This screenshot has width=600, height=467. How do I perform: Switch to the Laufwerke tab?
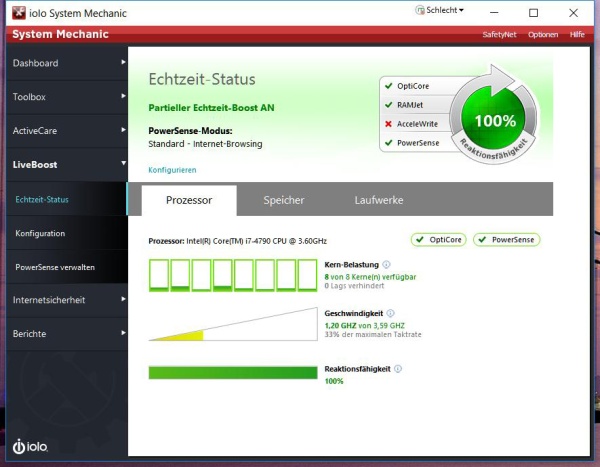379,200
